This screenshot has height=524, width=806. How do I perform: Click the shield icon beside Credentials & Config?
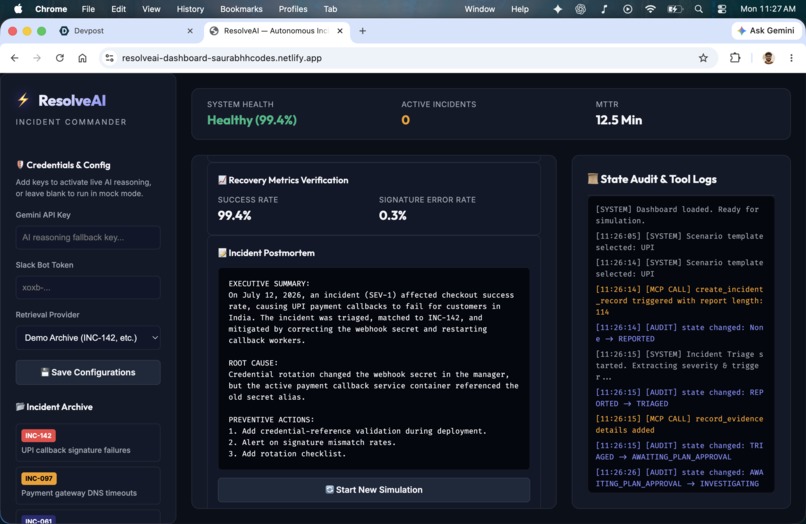(x=20, y=165)
